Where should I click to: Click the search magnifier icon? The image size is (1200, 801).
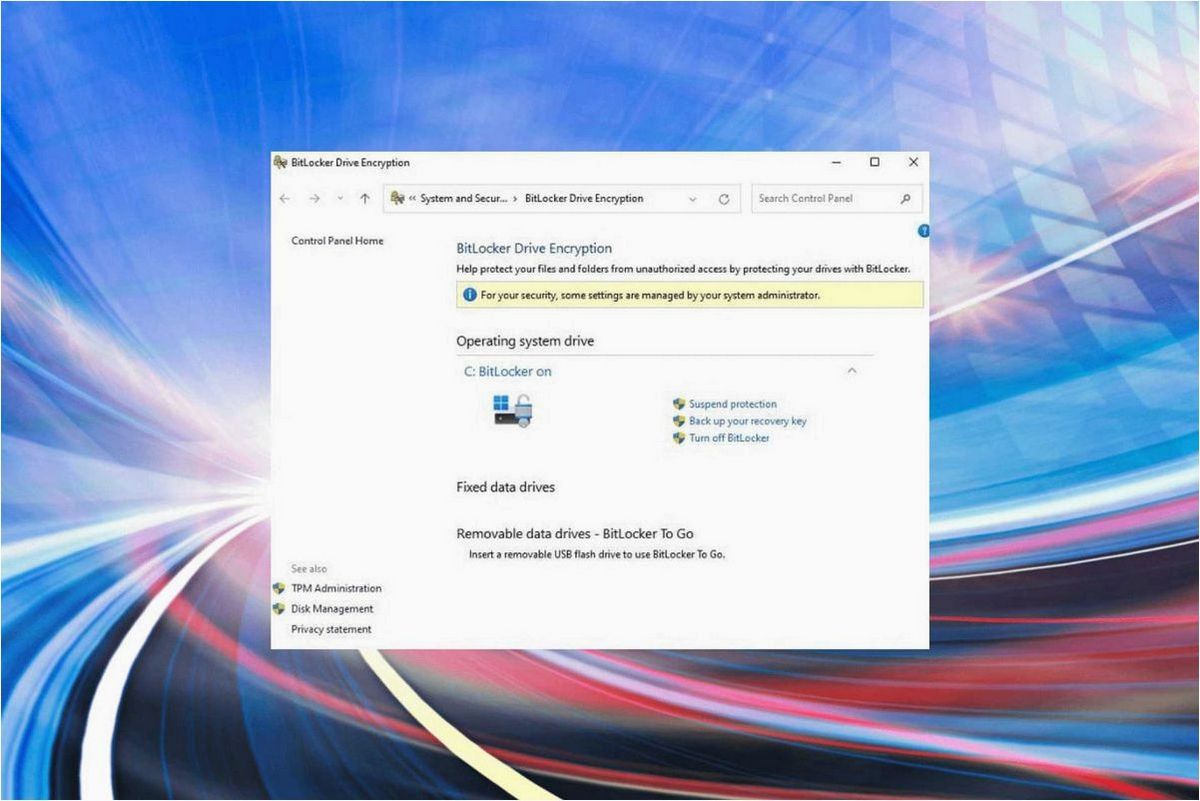pos(905,198)
